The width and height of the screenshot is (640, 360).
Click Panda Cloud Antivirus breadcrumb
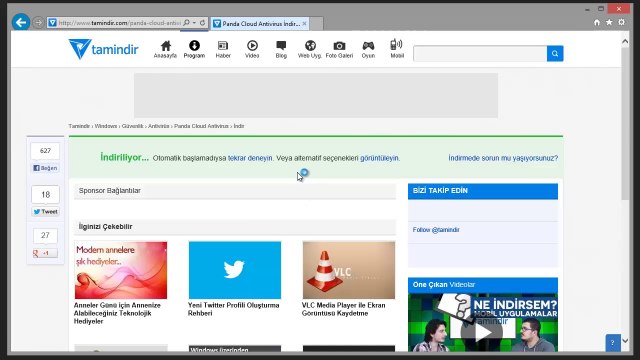[202, 126]
